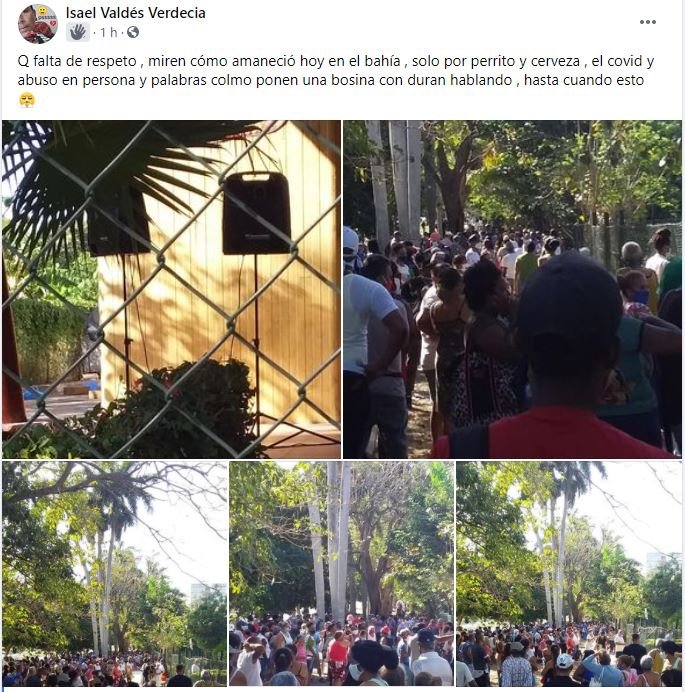Open the speakers behind fence photo
The width and height of the screenshot is (685, 692).
tap(171, 289)
